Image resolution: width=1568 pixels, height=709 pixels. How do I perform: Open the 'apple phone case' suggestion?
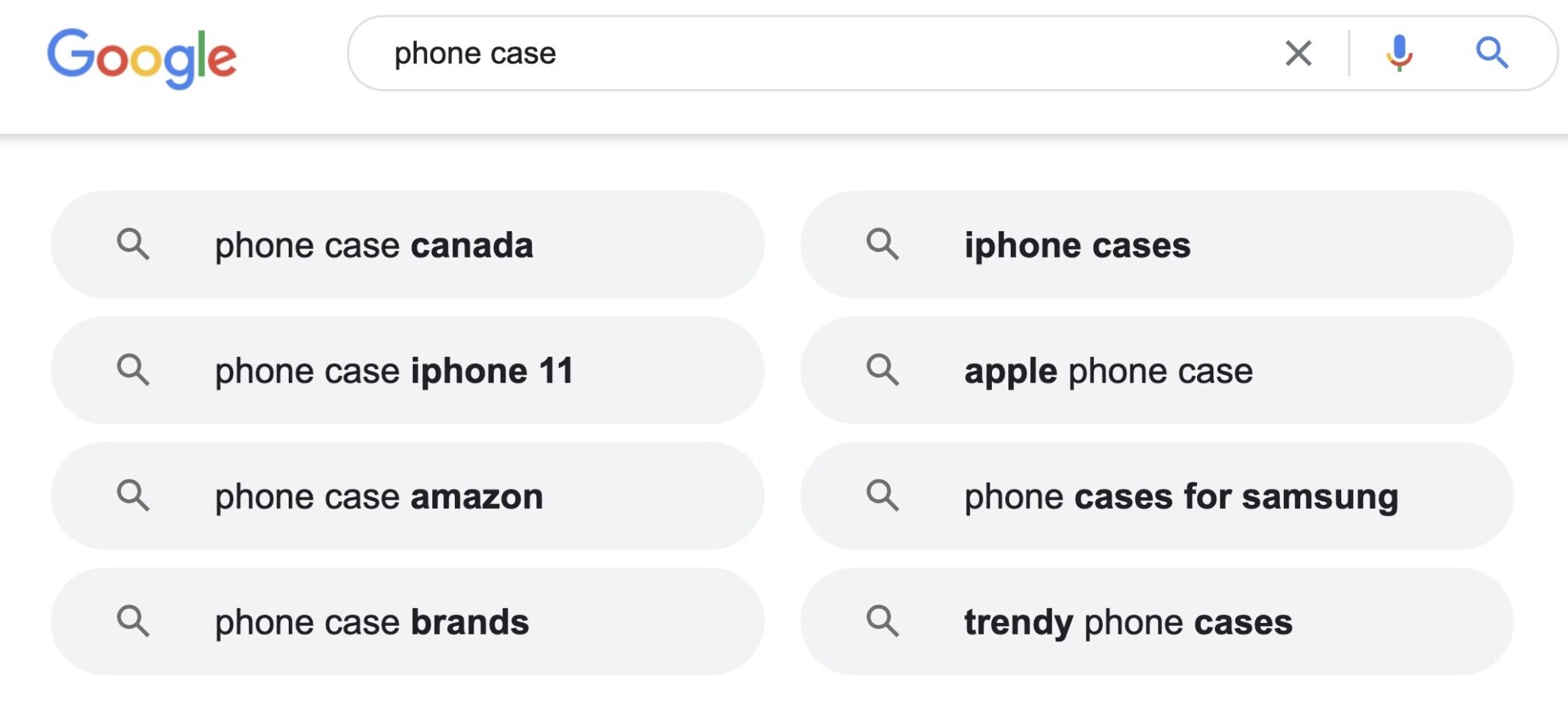(x=1157, y=371)
